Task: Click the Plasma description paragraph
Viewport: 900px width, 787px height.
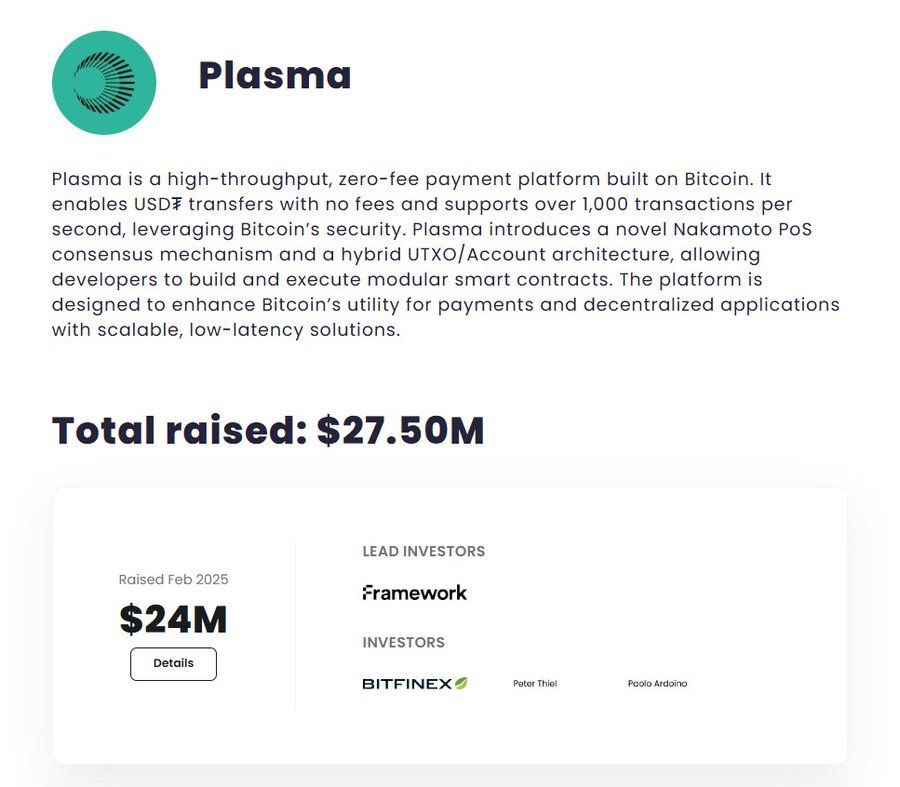Action: [445, 254]
